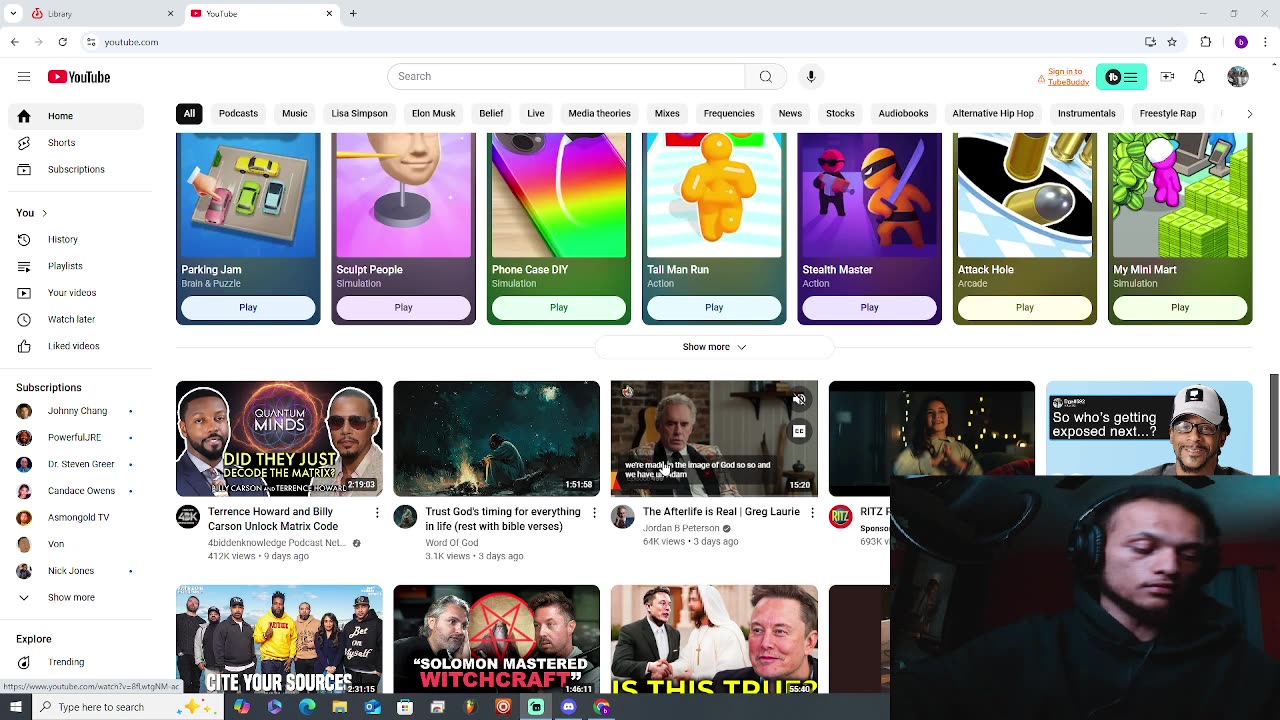Screen dimensions: 1280x720
Task: Play the Tall Man Run game
Action: 714,308
